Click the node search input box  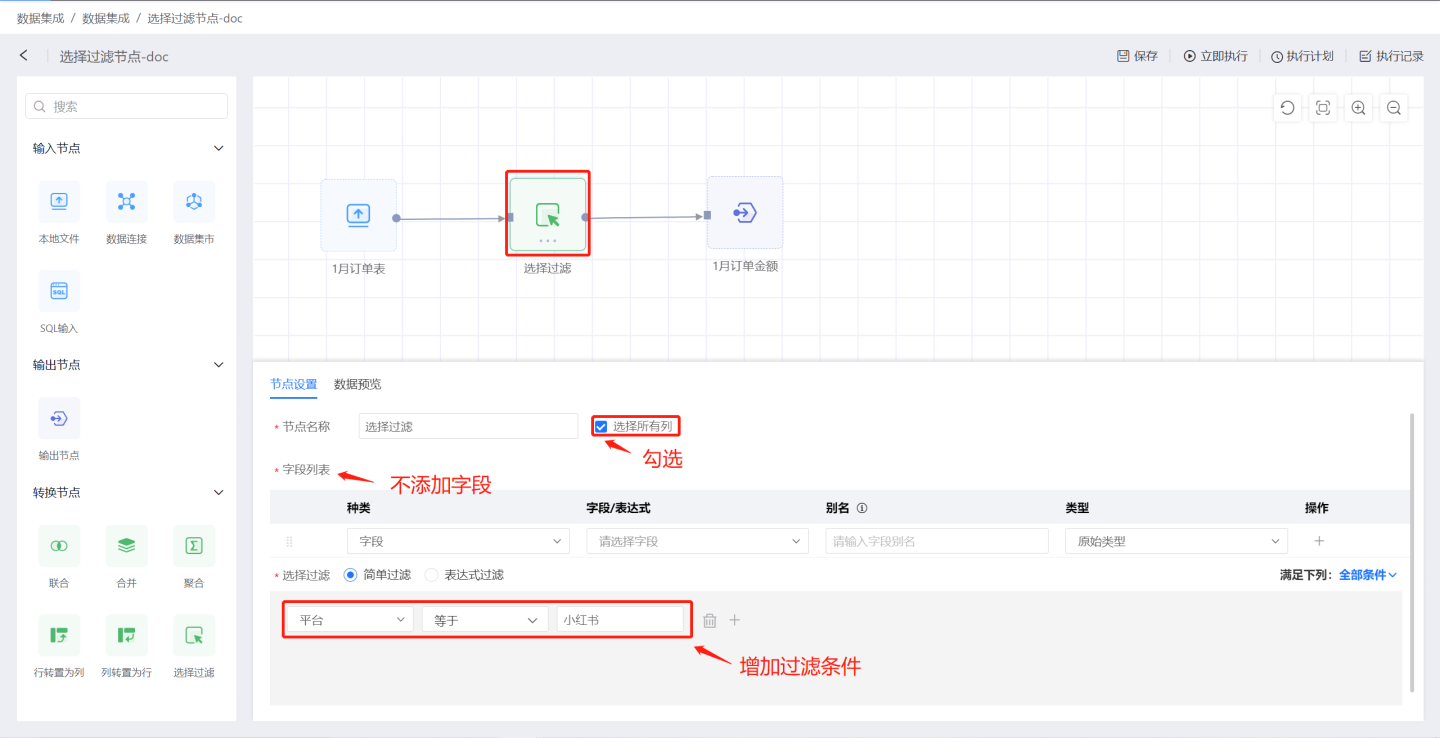(127, 106)
